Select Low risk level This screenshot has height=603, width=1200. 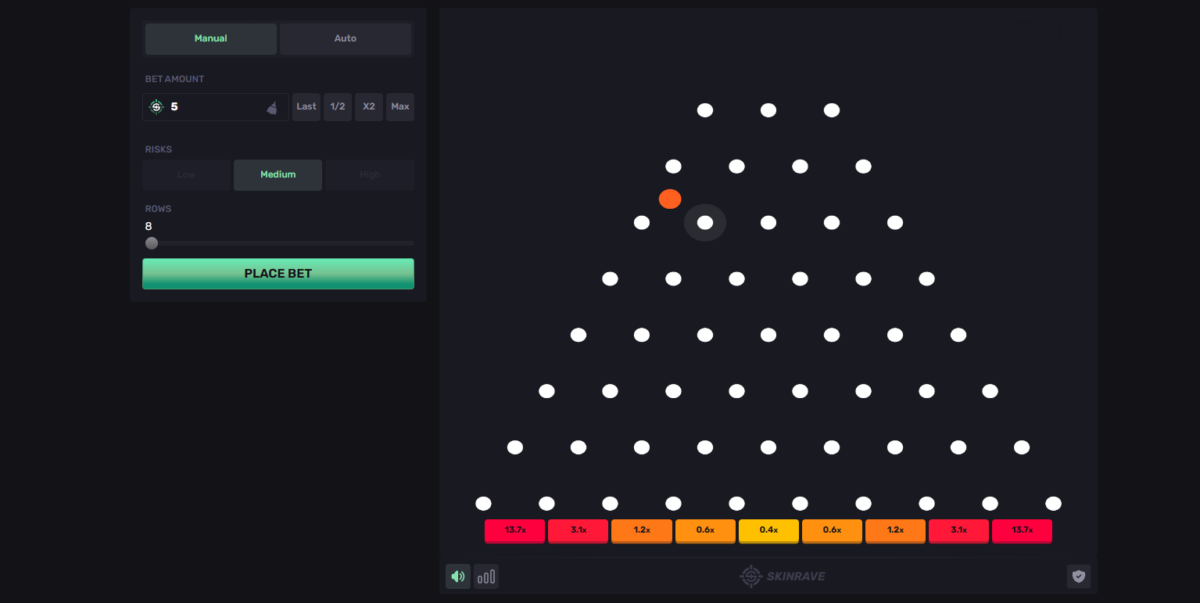tap(187, 175)
